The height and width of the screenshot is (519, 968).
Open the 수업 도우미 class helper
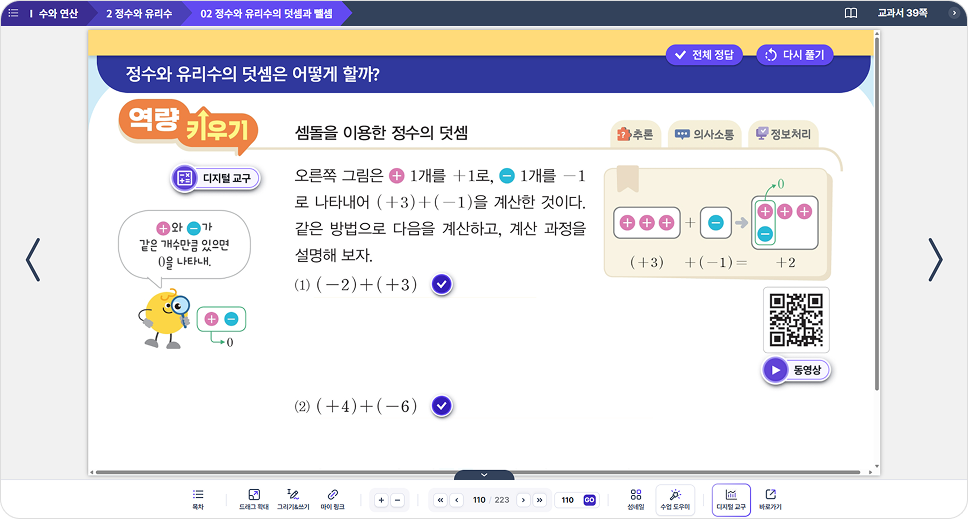(675, 498)
